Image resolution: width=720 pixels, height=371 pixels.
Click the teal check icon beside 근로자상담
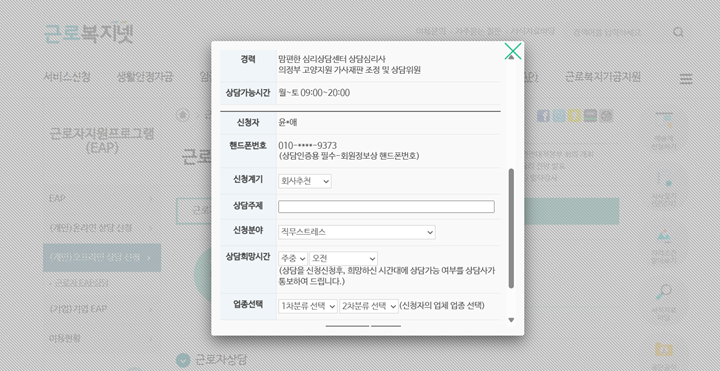[183, 360]
